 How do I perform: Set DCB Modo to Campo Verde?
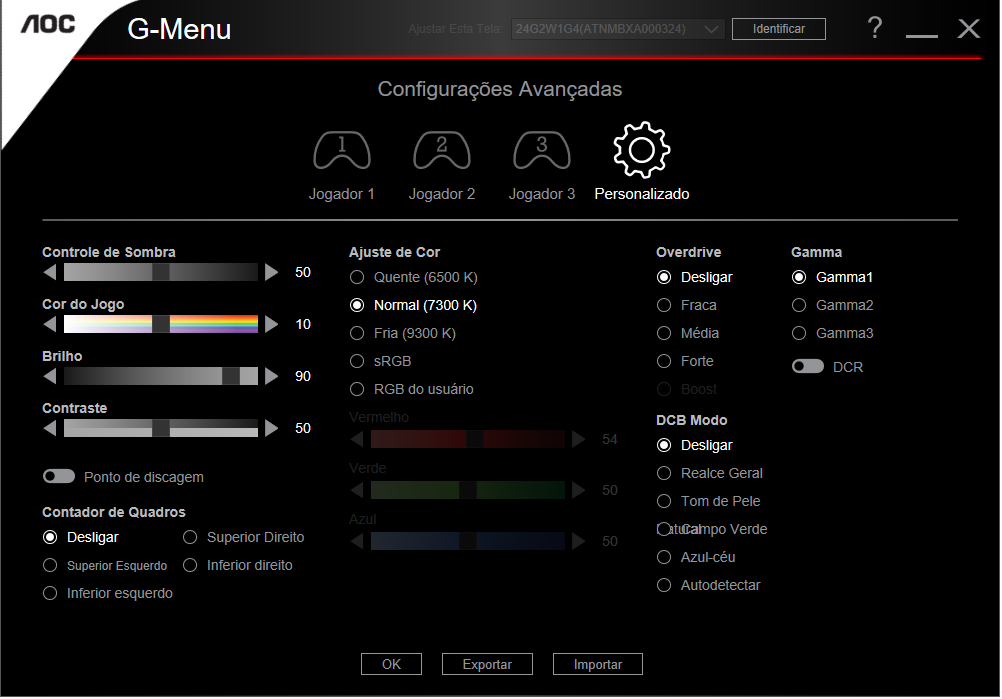[x=712, y=530]
